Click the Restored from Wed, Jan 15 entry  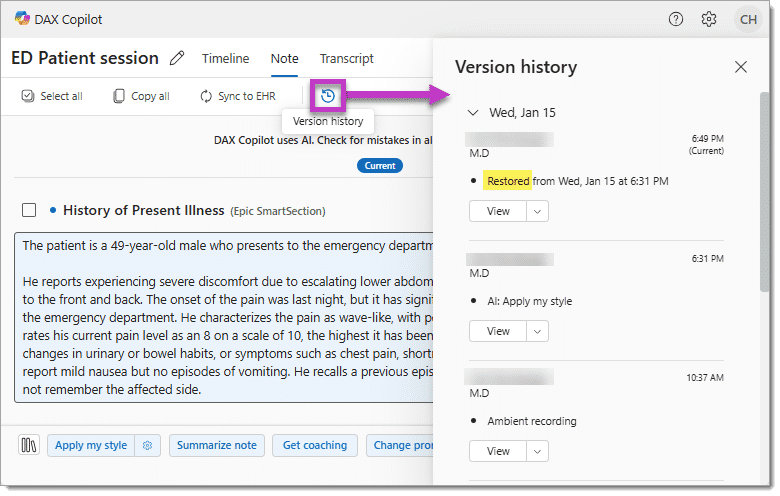578,181
